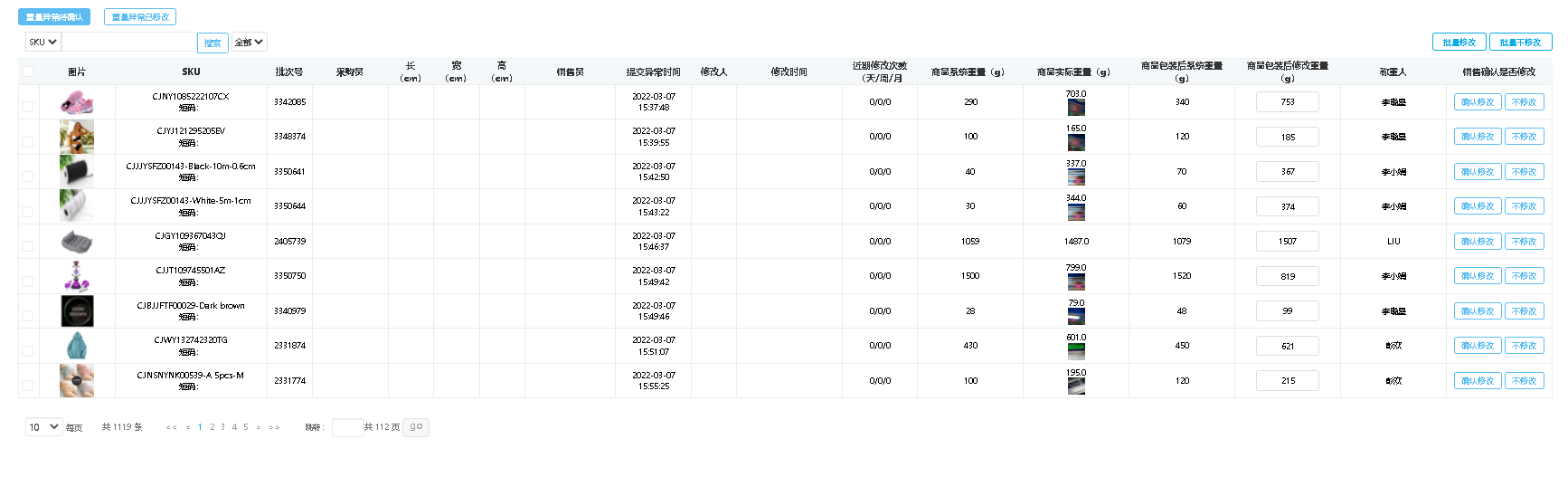
Task: Select checkbox for CJNSNYNK00539-A 5pcs-M row
Action: pyautogui.click(x=28, y=386)
